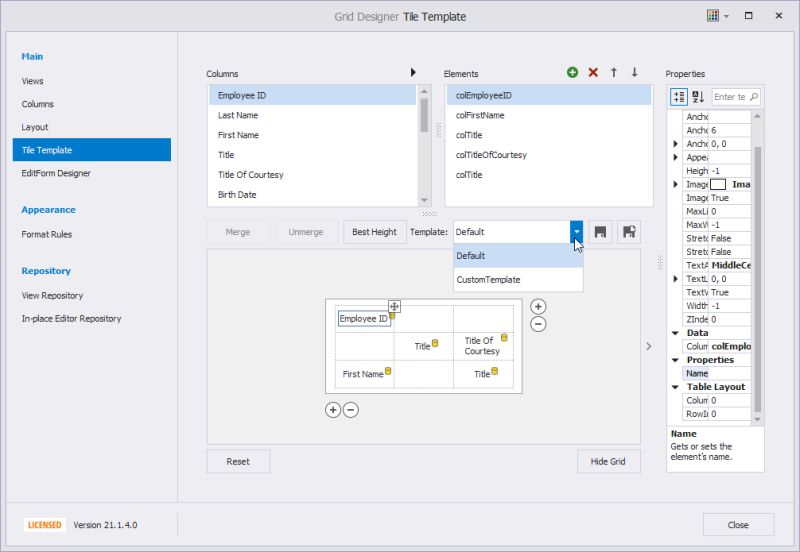
Task: Expand the Appearance property node
Action: (x=676, y=157)
